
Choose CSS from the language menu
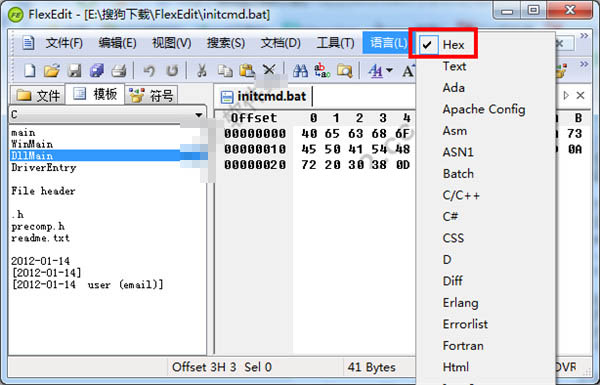tap(453, 238)
